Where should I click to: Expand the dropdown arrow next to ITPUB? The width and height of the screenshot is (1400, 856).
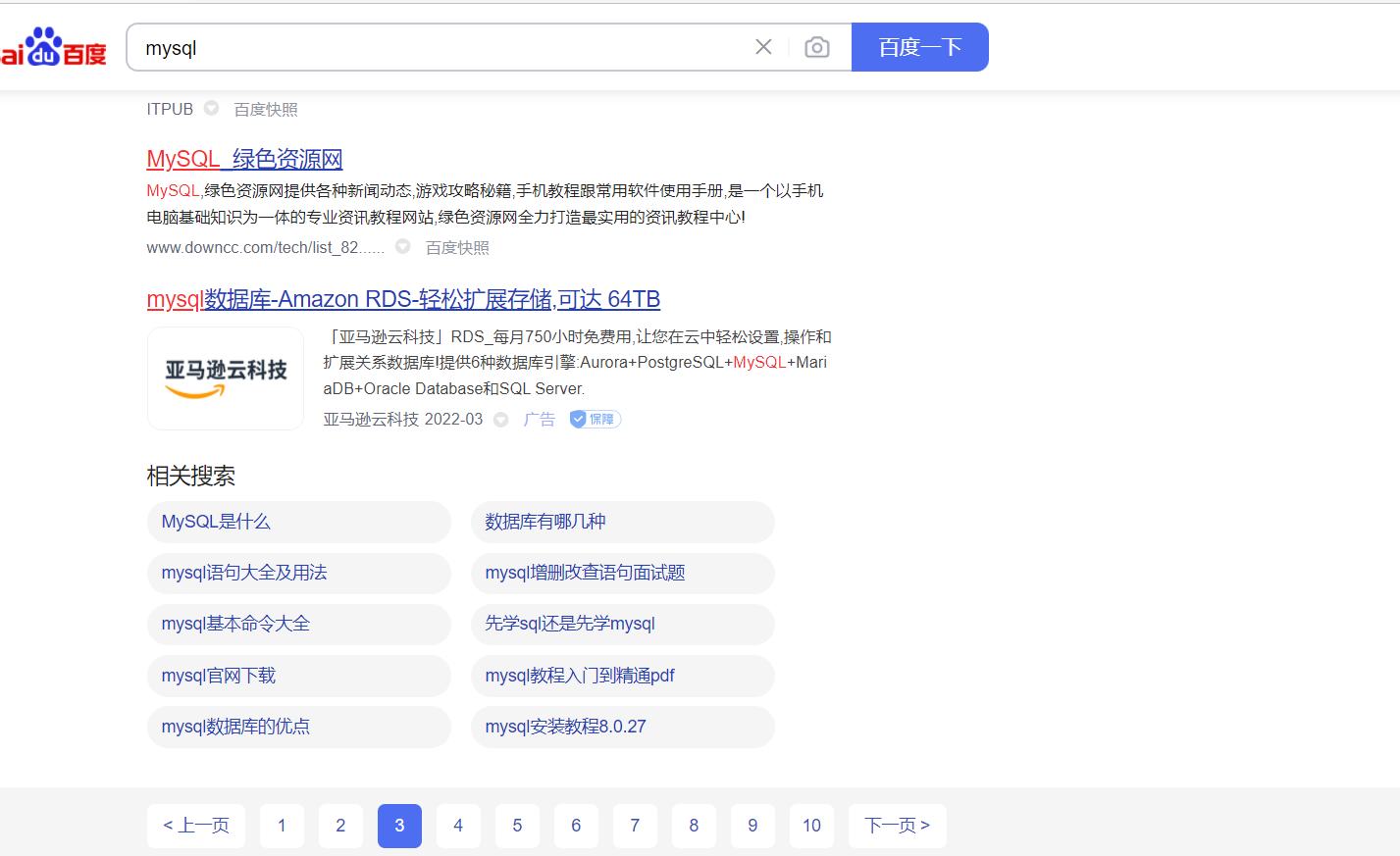tap(211, 109)
